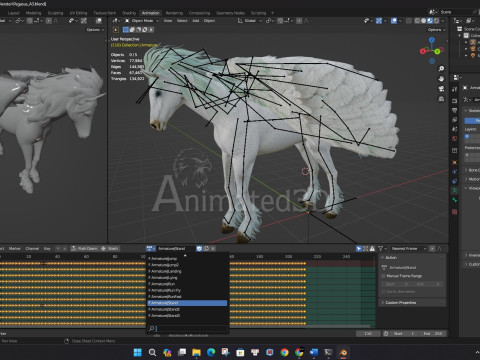Open the Armature object data tab icon
This screenshot has width=480, height=360.
click(455, 190)
